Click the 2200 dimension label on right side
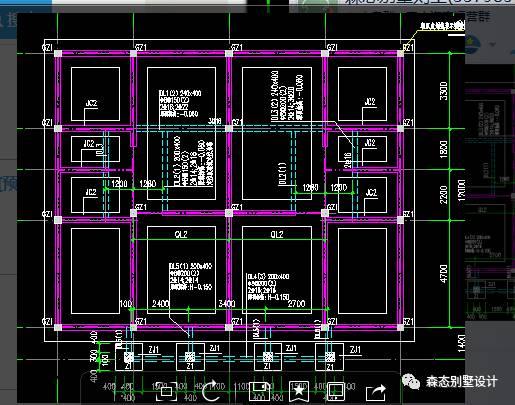This screenshot has width=515, height=405. pyautogui.click(x=443, y=195)
